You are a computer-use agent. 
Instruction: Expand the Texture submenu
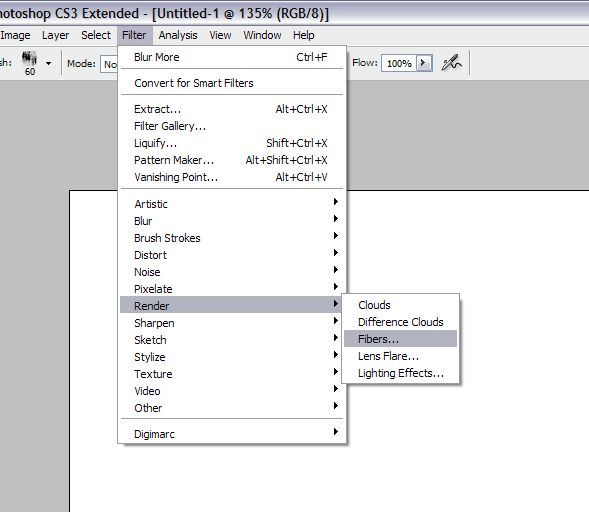231,374
